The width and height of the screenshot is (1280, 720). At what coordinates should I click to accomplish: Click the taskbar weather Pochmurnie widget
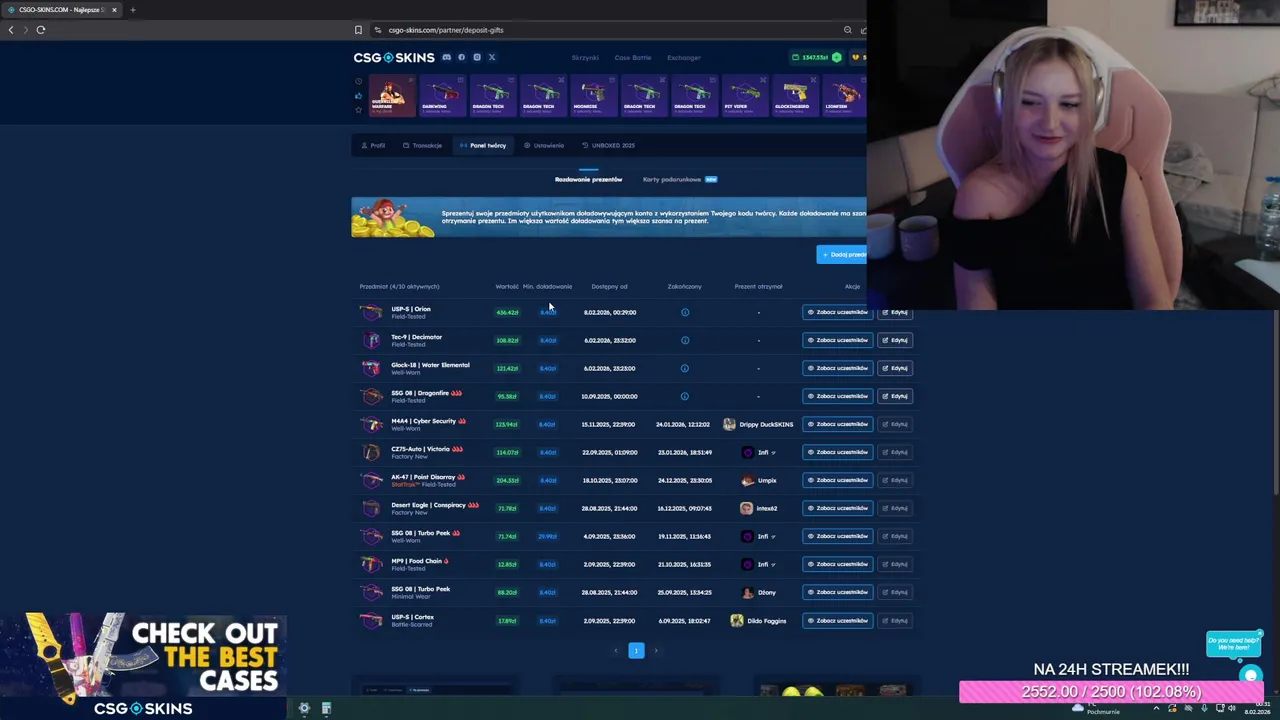[x=1097, y=708]
